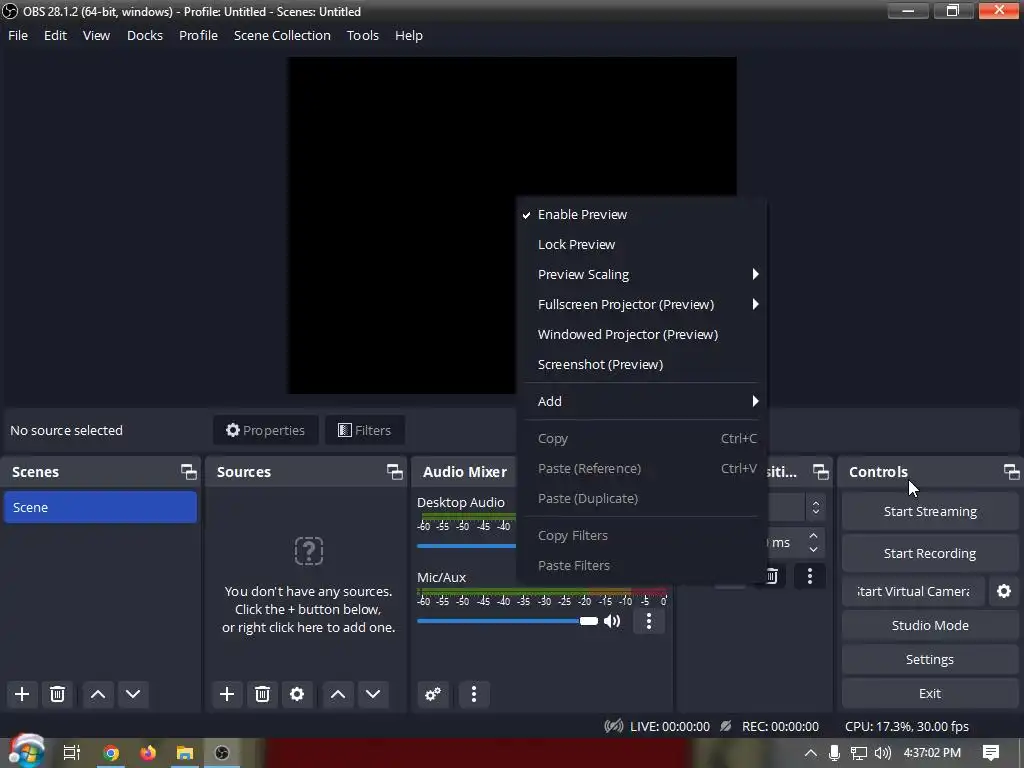Open the Docks menu
This screenshot has height=768, width=1024.
click(145, 35)
